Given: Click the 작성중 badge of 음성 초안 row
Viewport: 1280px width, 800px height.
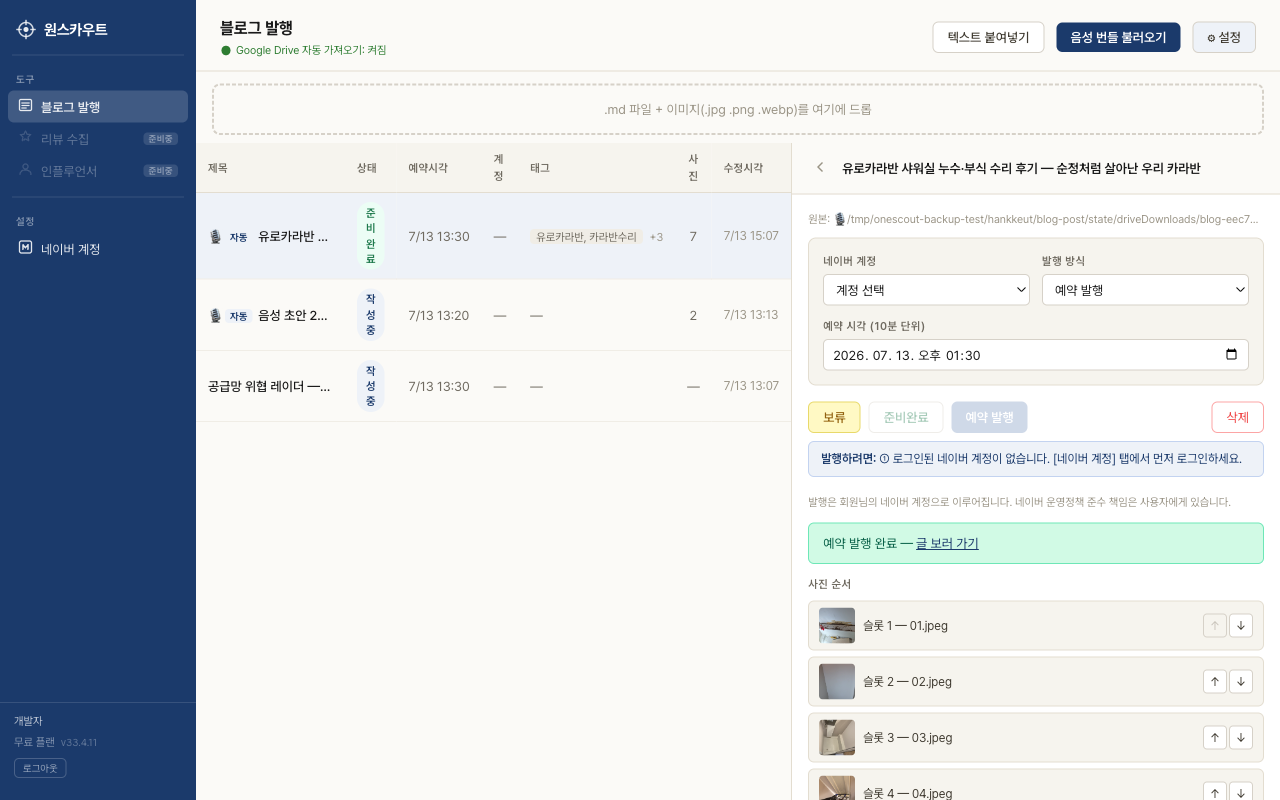Looking at the screenshot, I should [370, 315].
